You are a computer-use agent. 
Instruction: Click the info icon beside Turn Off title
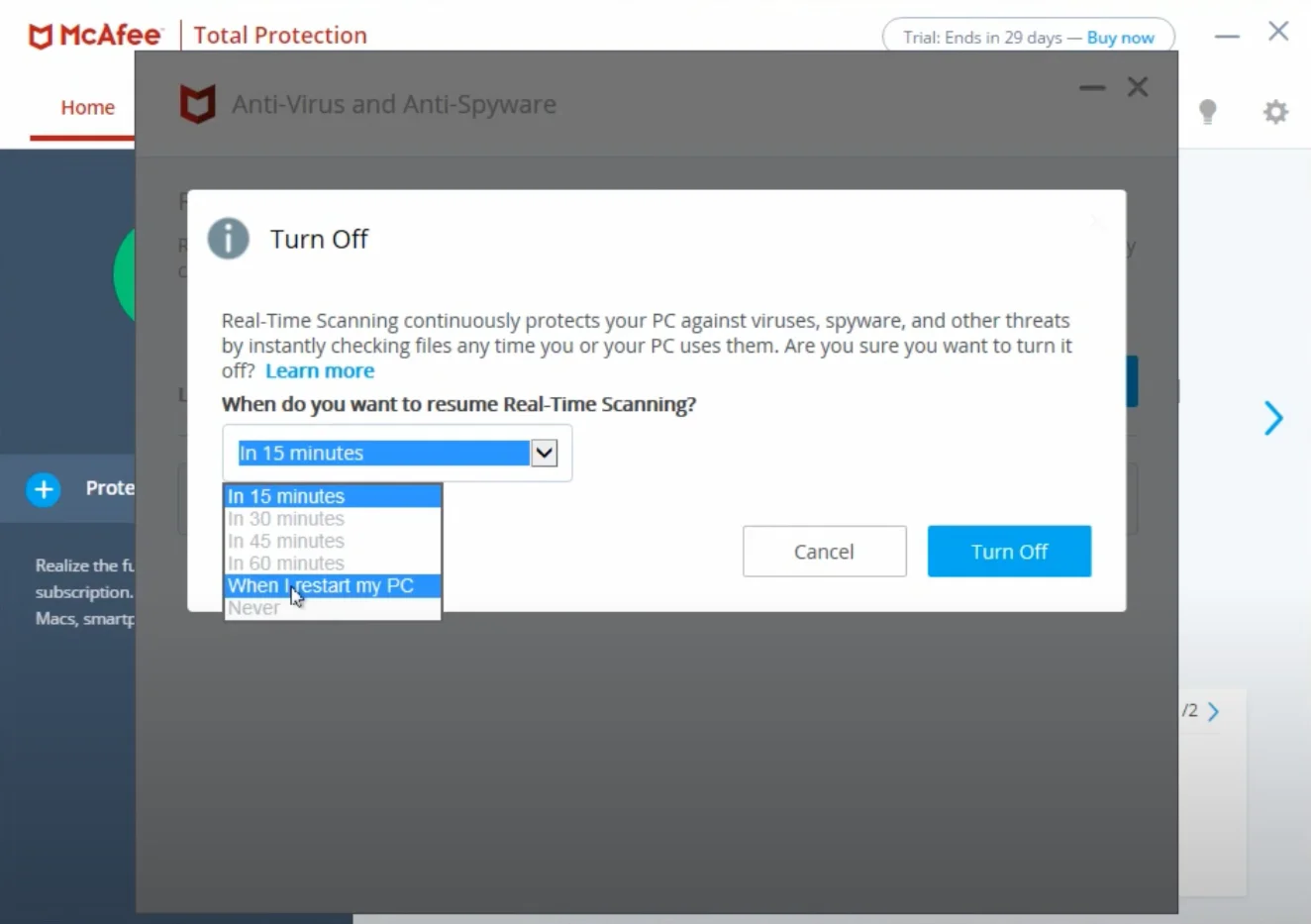(x=228, y=239)
